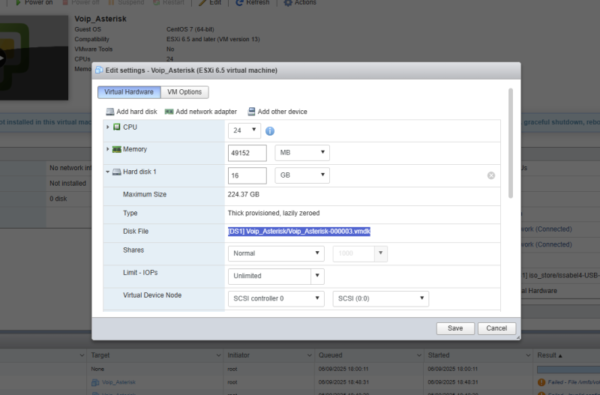Click the Voip_Asterisk VM icon in tasks
The height and width of the screenshot is (395, 600).
tap(95, 382)
